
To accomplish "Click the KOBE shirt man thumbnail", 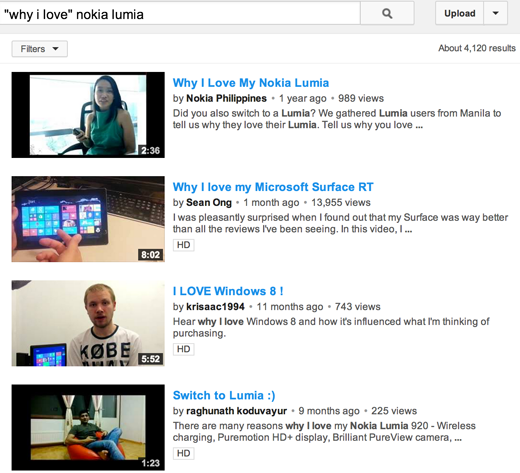I will click(88, 323).
